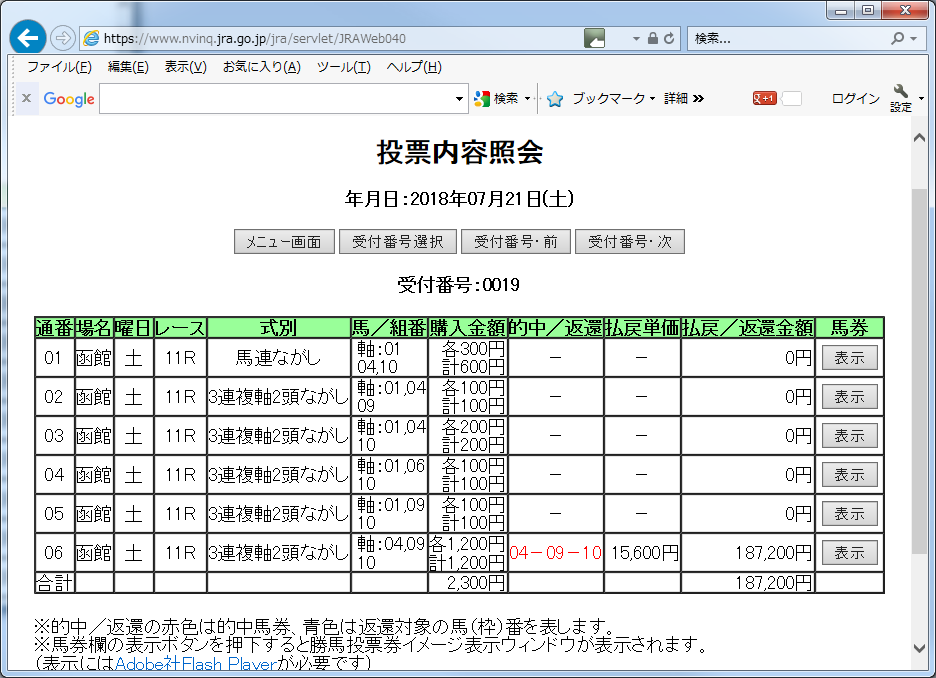Click the red winning combination 04-09-10
The width and height of the screenshot is (936, 678).
coord(555,553)
